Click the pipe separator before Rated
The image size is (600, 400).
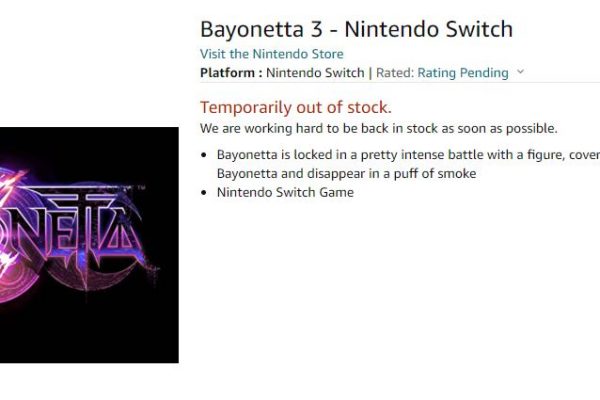(x=370, y=73)
